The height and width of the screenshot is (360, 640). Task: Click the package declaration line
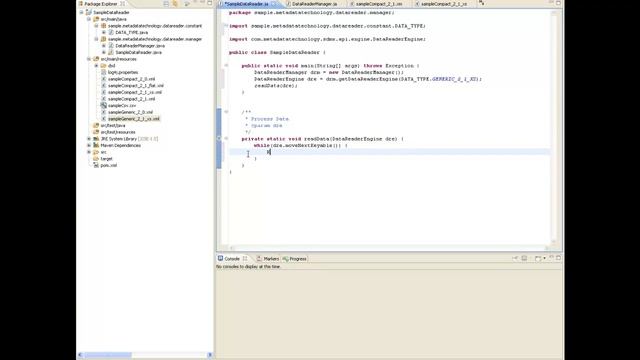pos(312,13)
